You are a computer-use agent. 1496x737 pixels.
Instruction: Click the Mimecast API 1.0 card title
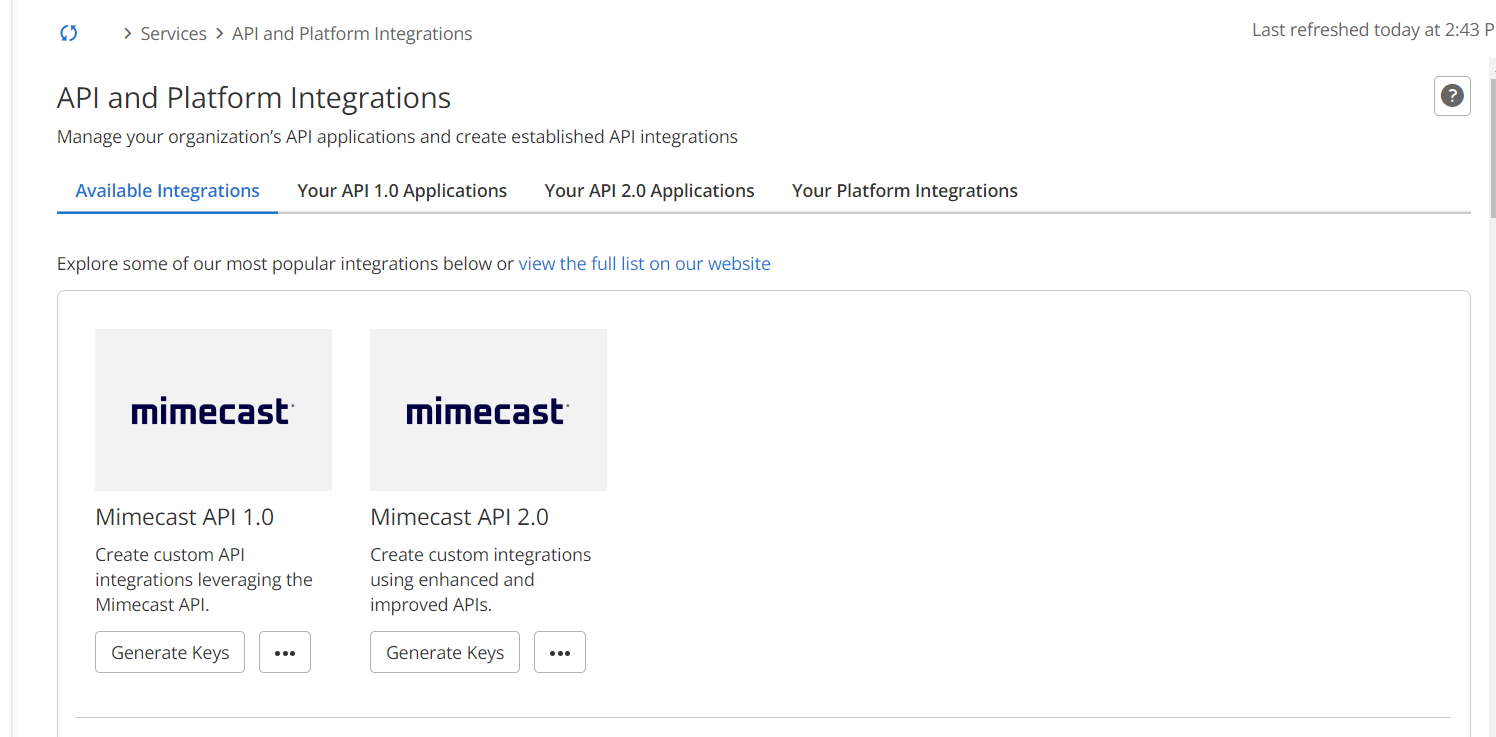pyautogui.click(x=184, y=517)
